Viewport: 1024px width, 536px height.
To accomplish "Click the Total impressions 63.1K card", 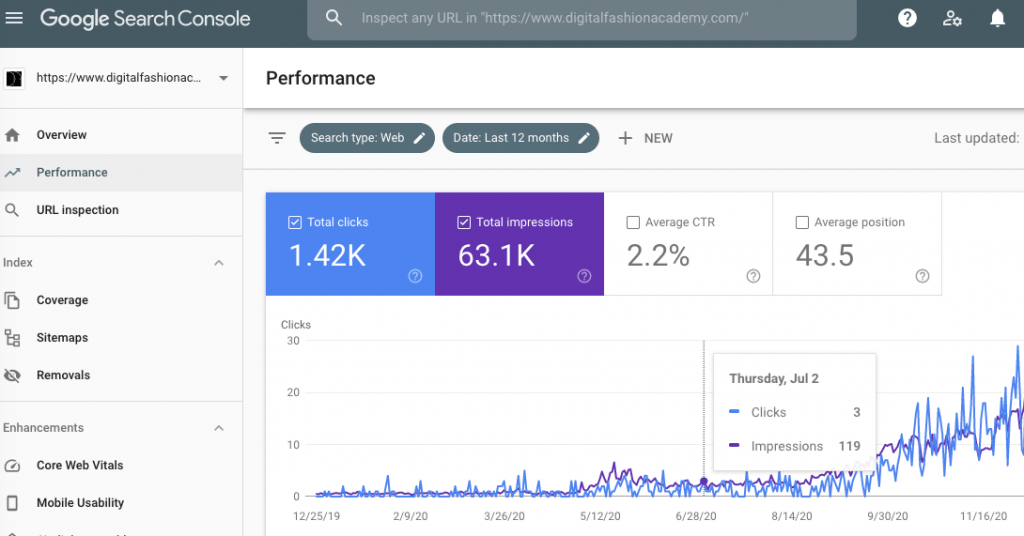I will tap(519, 244).
